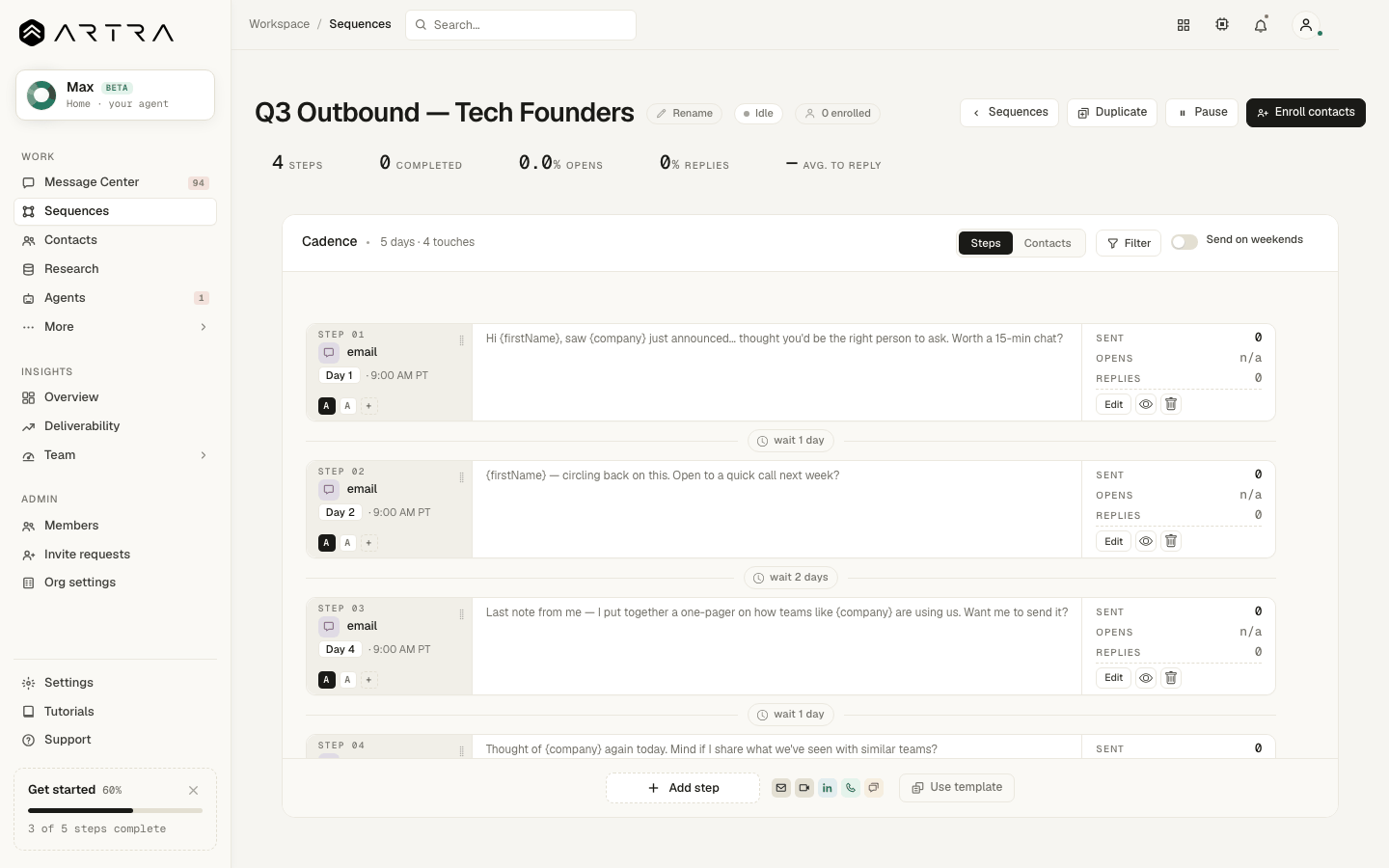Open the grid apps icon in the top bar
This screenshot has width=1389, height=868.
click(1184, 25)
